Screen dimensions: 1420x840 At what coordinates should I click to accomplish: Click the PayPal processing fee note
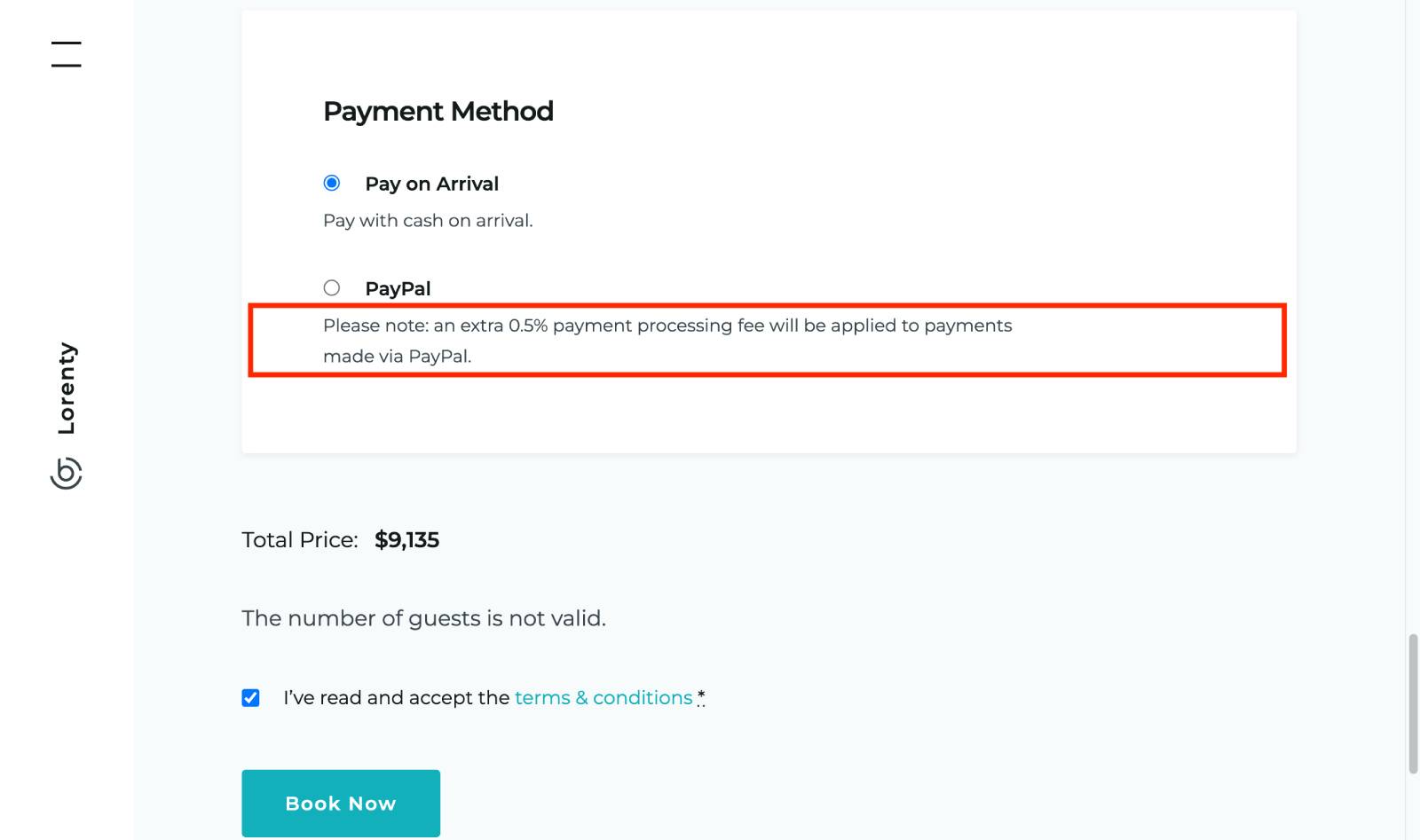click(x=667, y=341)
